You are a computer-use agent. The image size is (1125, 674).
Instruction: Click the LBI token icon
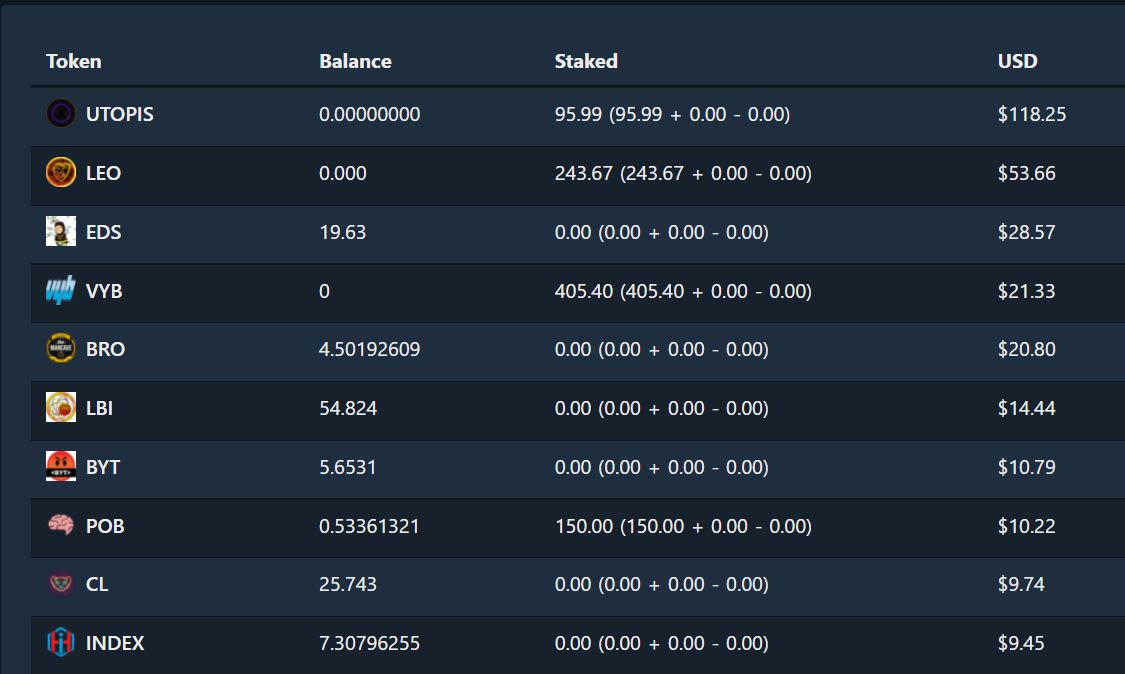[61, 407]
